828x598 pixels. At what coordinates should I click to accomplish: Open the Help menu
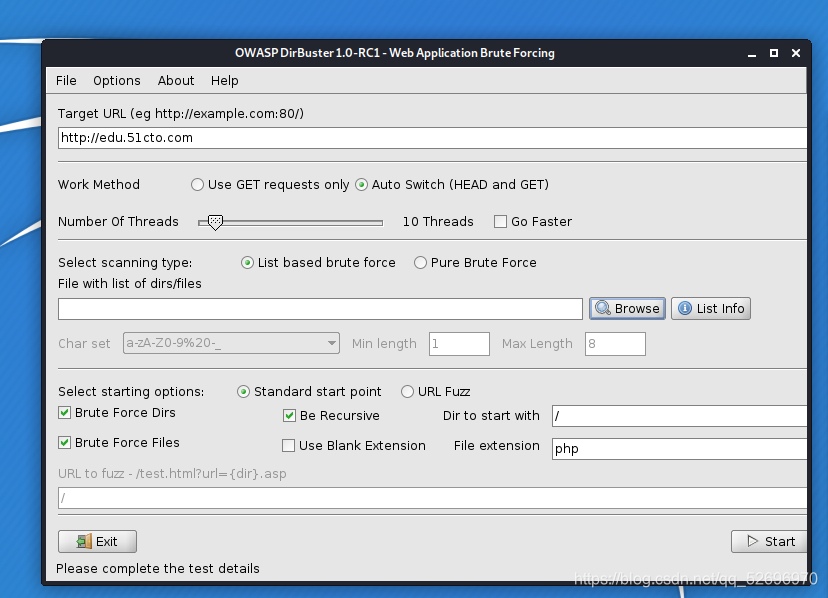224,80
